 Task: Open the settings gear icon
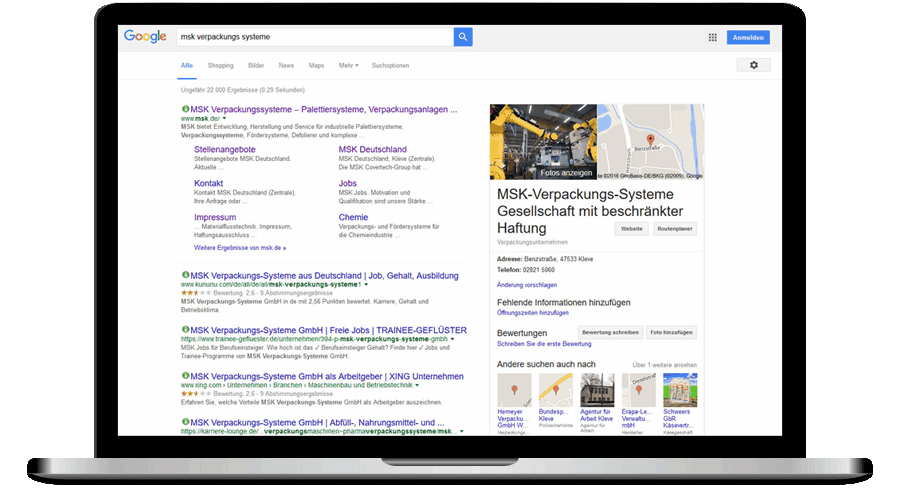tap(754, 65)
